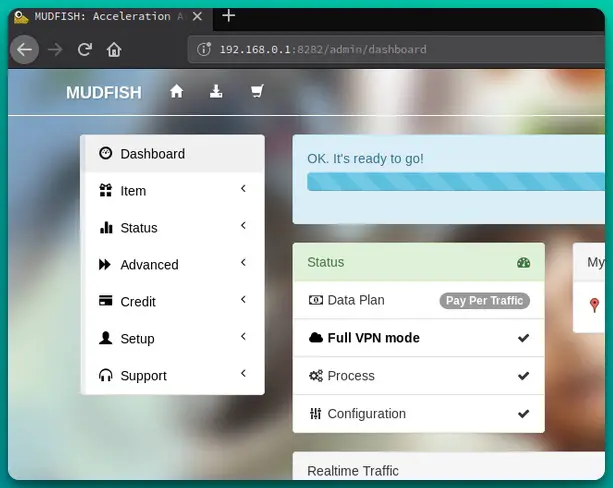This screenshot has height=488, width=613.
Task: Click the Full VPN mode label
Action: pos(373,337)
